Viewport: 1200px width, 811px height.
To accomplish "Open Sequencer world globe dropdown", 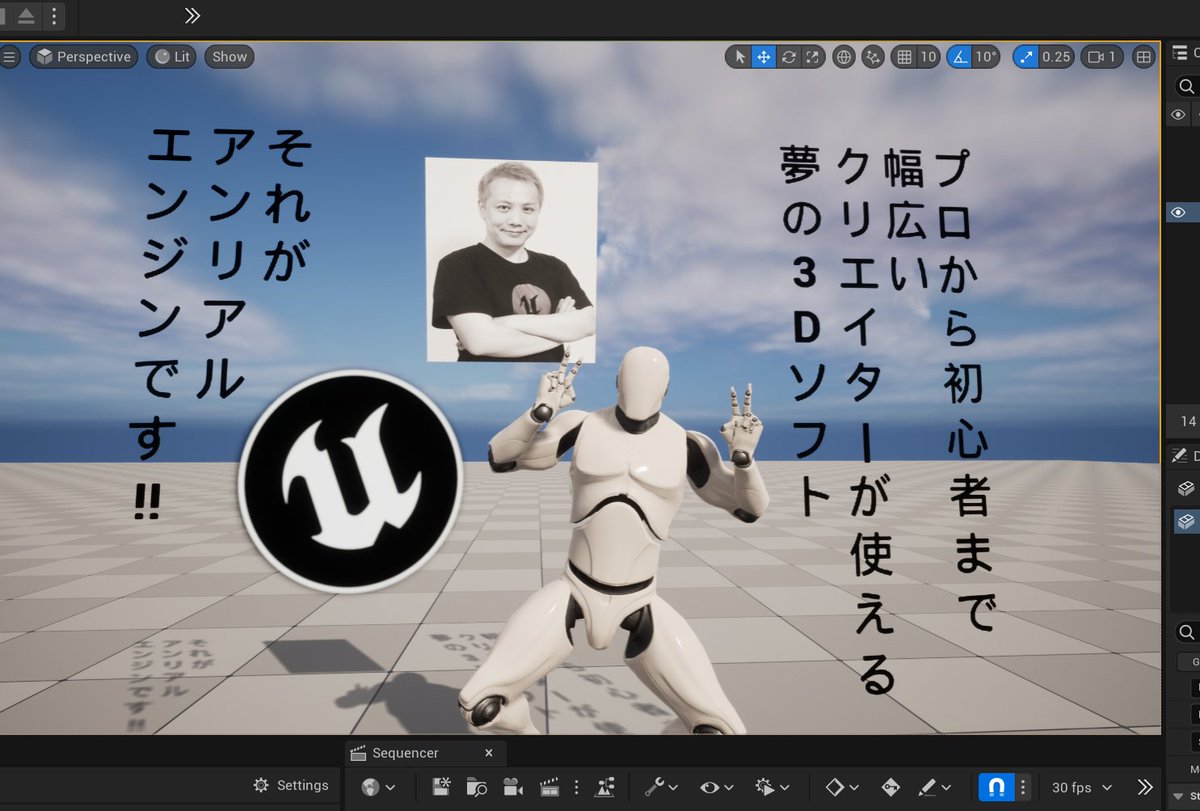I will click(x=378, y=787).
